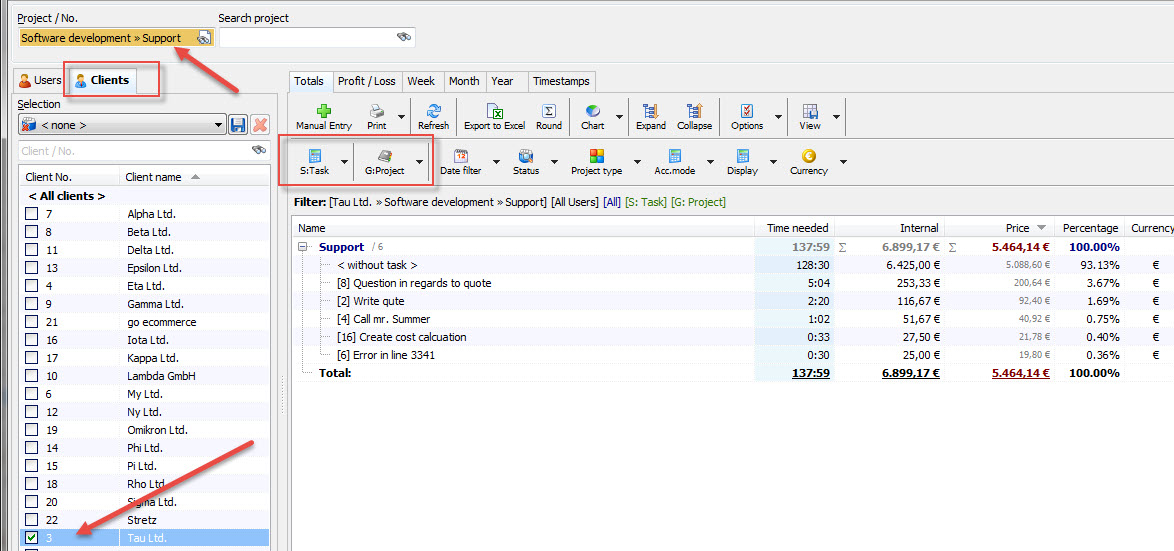Open the Chart pie icon
Viewport: 1174px width, 551px height.
click(x=593, y=112)
